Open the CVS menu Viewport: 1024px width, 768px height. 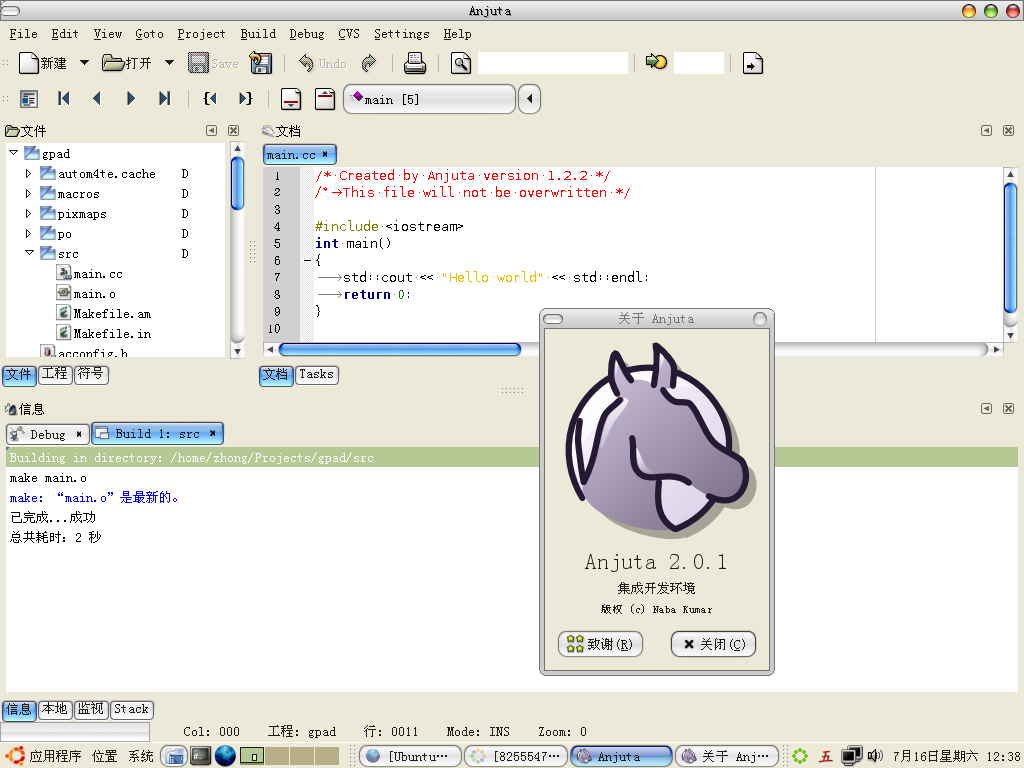(x=349, y=34)
